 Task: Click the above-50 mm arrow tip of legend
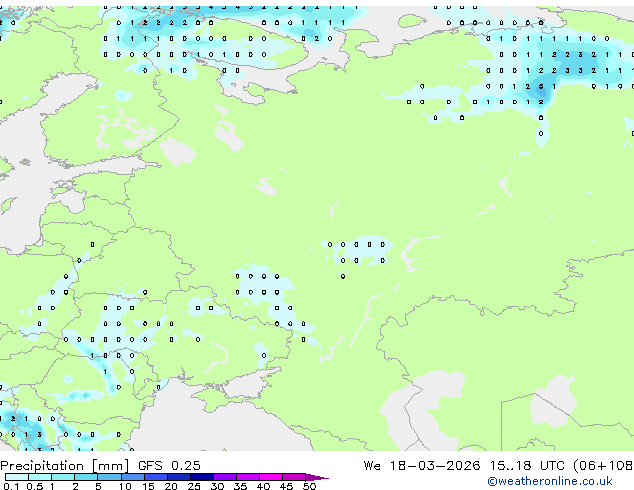point(317,477)
